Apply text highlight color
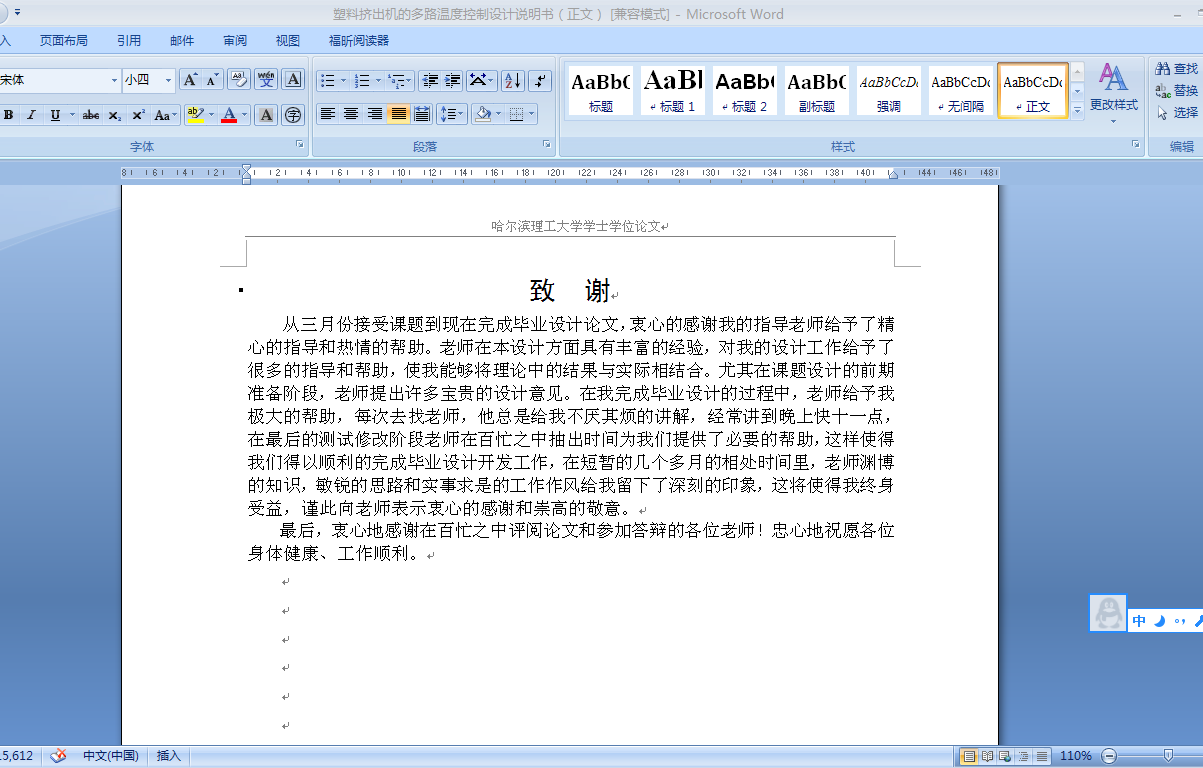This screenshot has height=768, width=1203. [x=196, y=115]
